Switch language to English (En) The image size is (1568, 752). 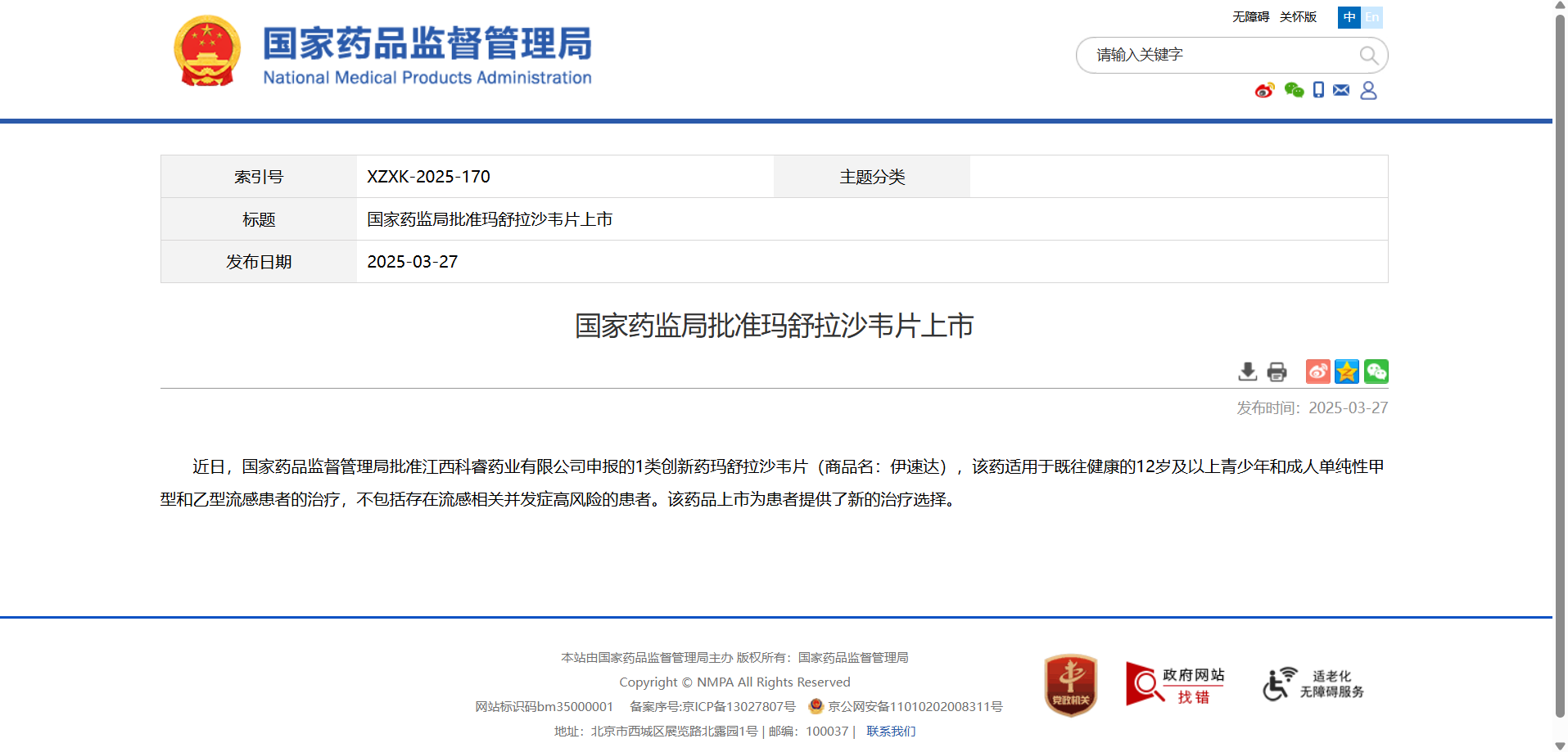tap(1372, 17)
